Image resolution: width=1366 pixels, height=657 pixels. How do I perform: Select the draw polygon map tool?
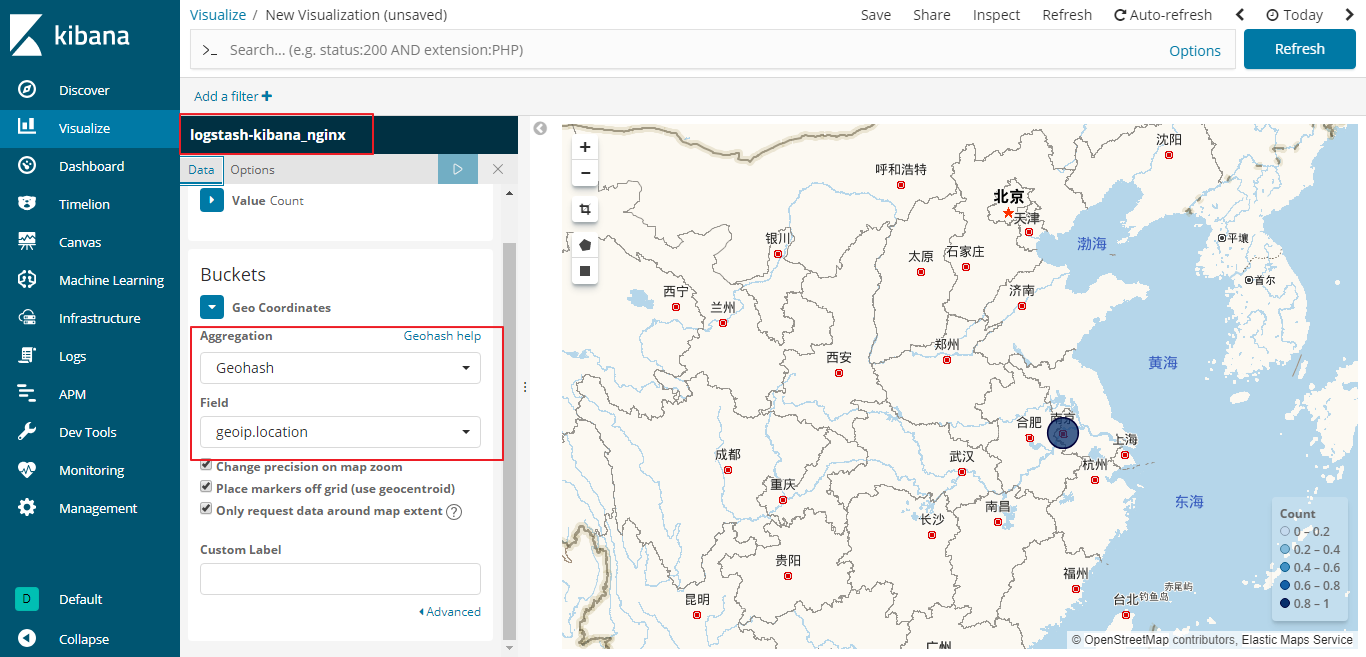[585, 244]
